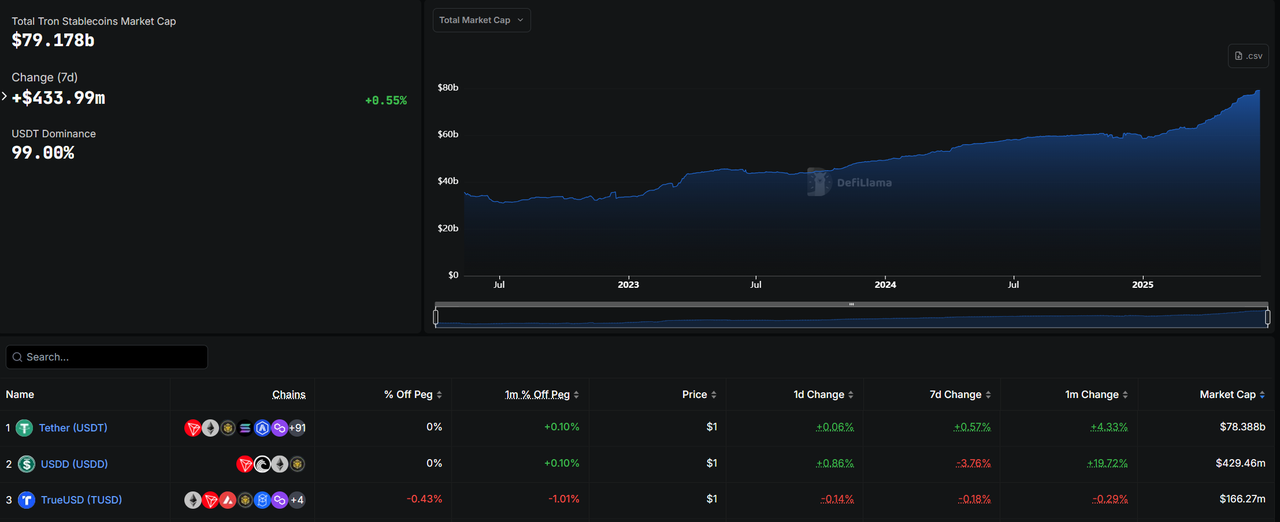This screenshot has height=522, width=1280.
Task: Sort by the Price column
Action: pyautogui.click(x=700, y=395)
